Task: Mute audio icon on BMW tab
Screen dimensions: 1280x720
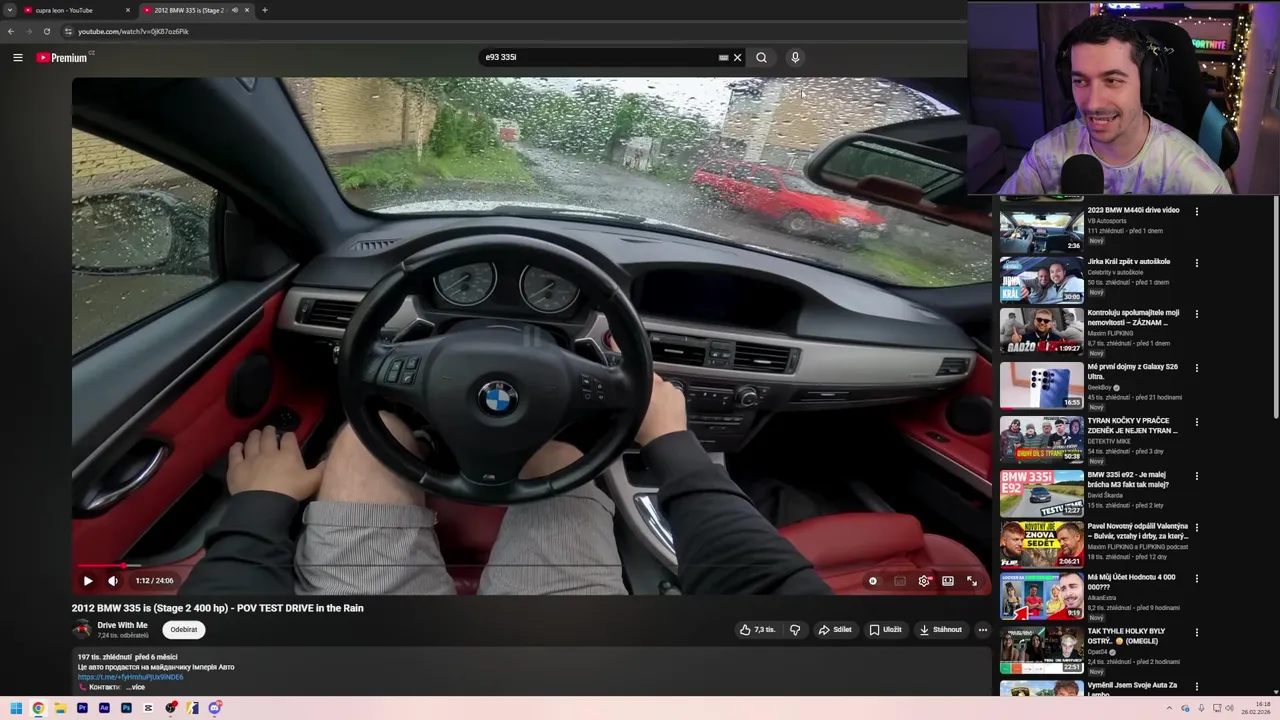Action: point(235,10)
